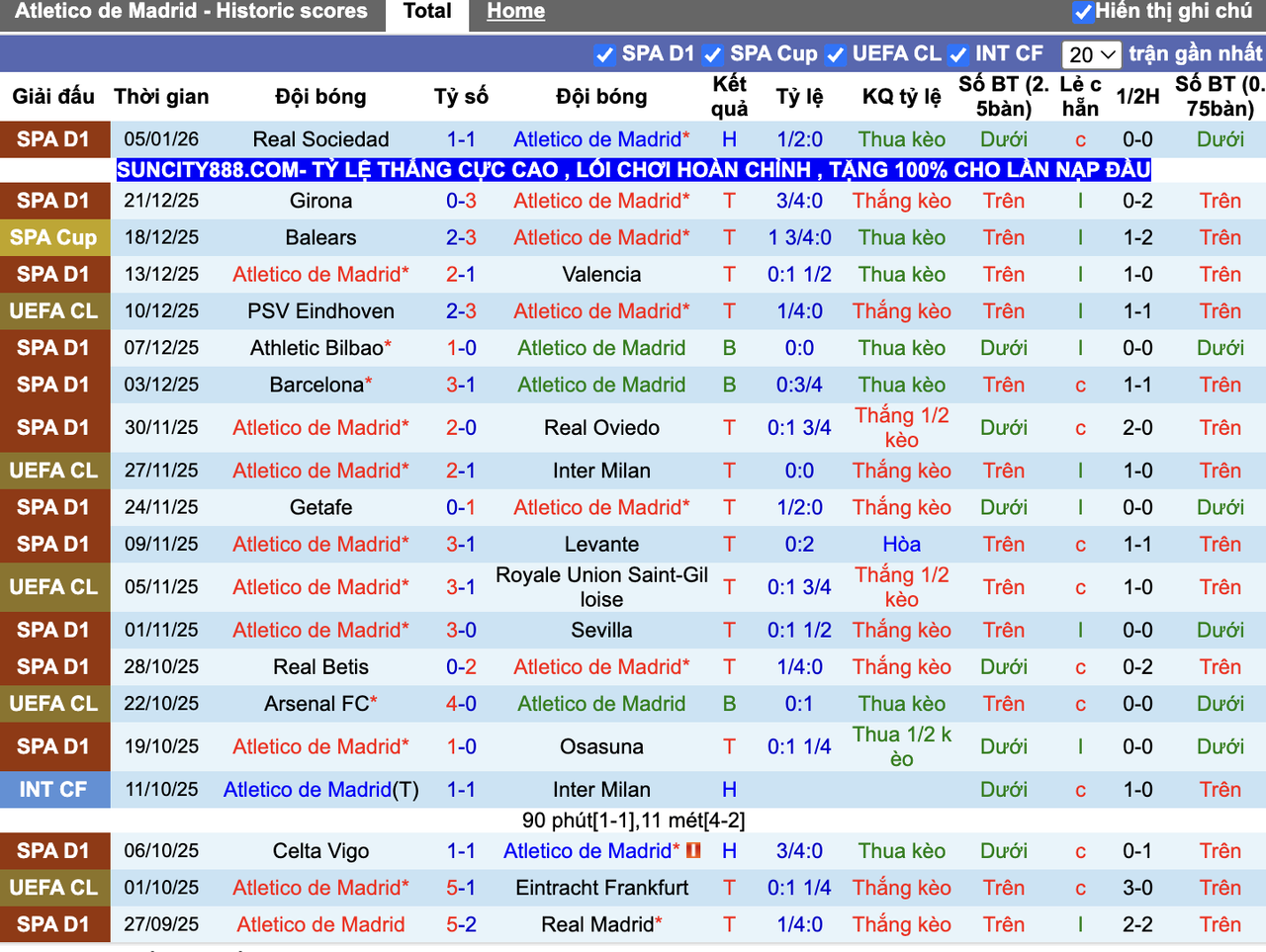
Task: Open Barcelona team page
Action: [x=316, y=385]
